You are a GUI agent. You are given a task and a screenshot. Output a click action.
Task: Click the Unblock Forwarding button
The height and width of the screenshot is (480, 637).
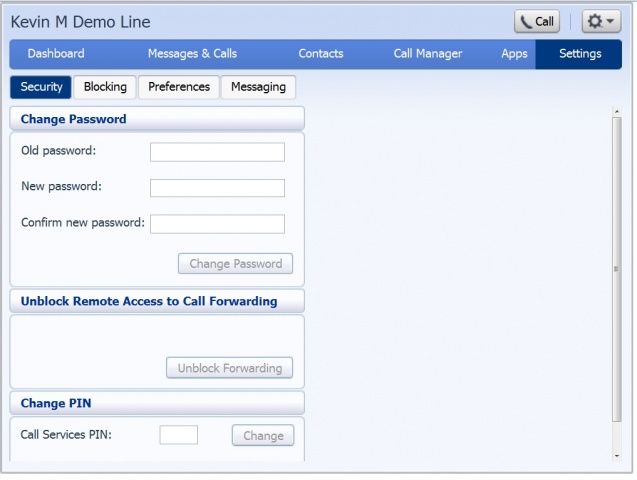tap(230, 368)
